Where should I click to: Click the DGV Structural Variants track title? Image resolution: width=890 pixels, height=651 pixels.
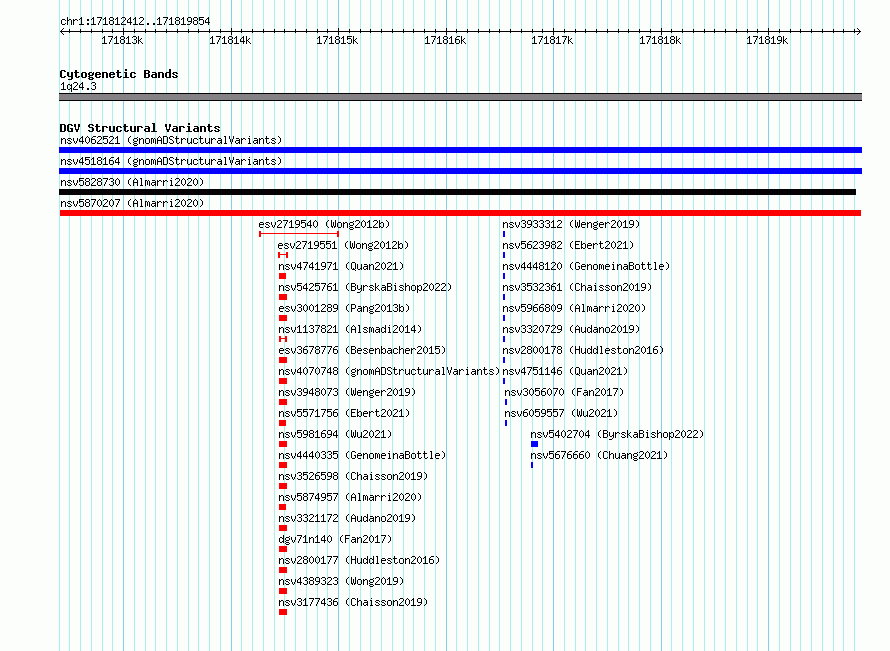coord(140,128)
